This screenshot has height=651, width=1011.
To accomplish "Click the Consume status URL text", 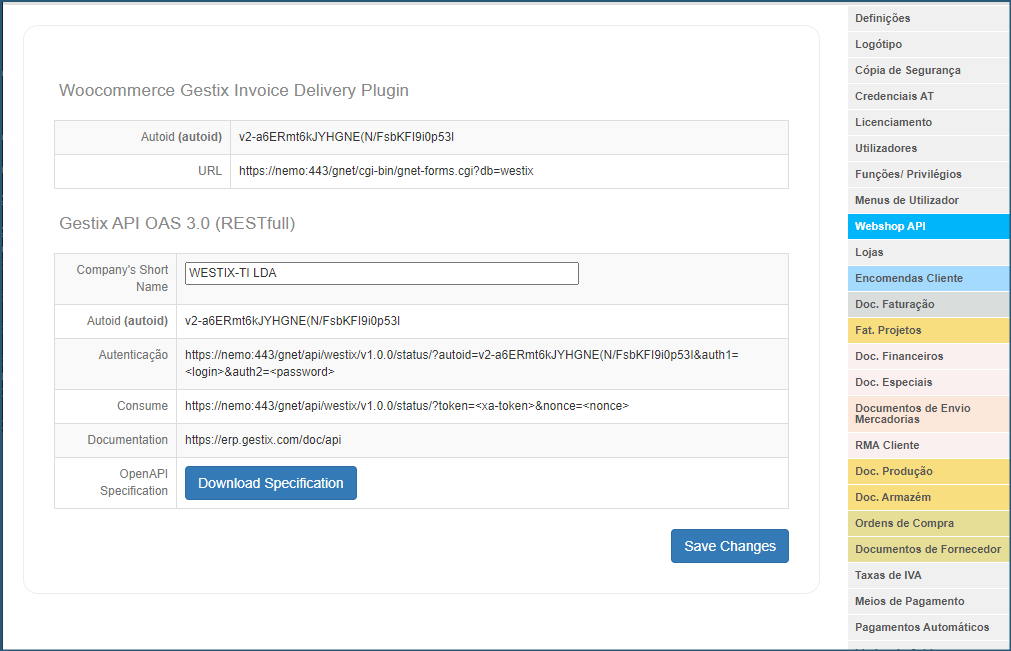I will pyautogui.click(x=407, y=406).
